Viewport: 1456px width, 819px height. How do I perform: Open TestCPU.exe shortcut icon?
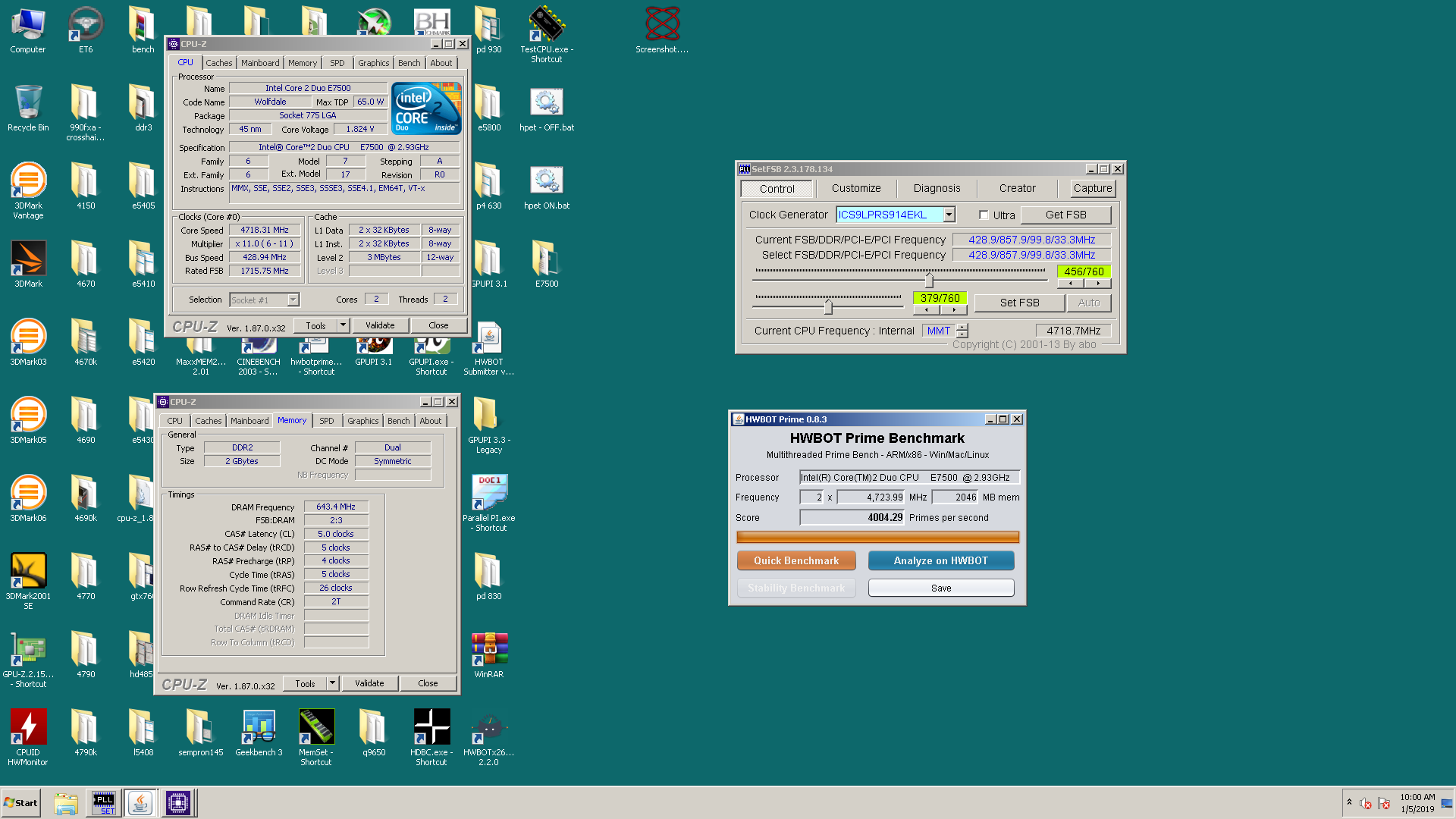(x=547, y=34)
